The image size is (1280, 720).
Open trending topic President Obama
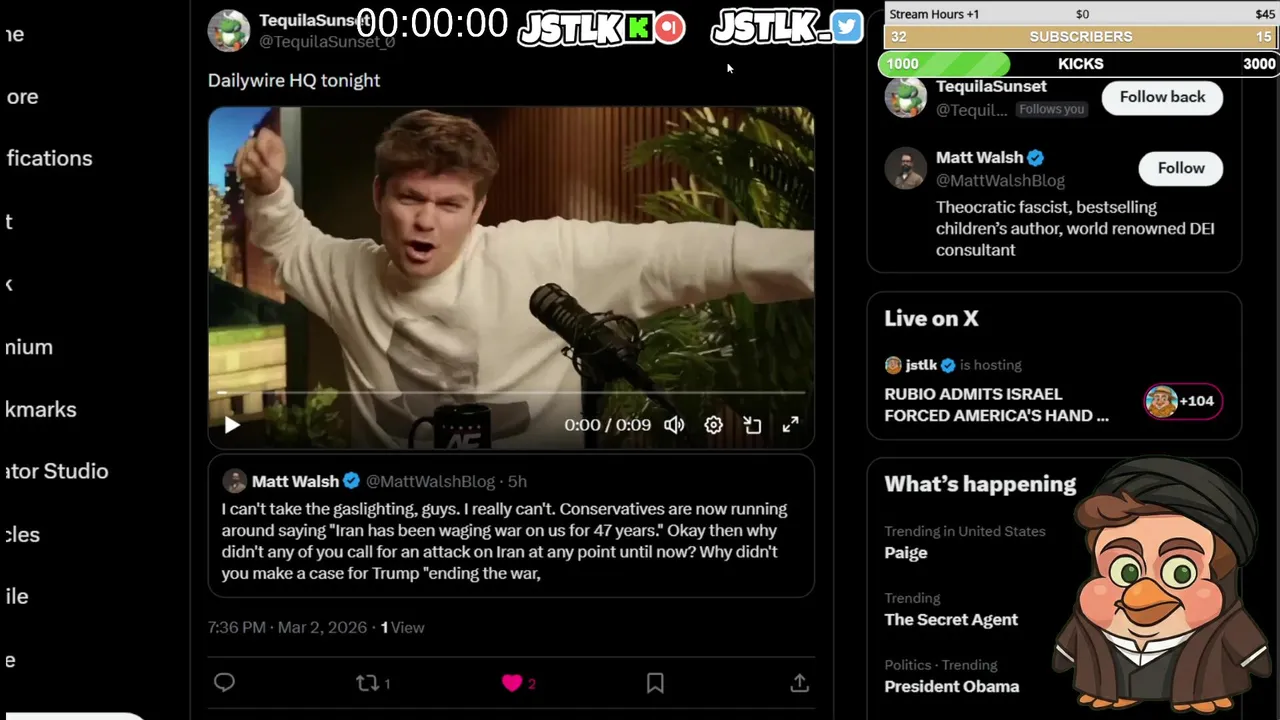pos(951,687)
